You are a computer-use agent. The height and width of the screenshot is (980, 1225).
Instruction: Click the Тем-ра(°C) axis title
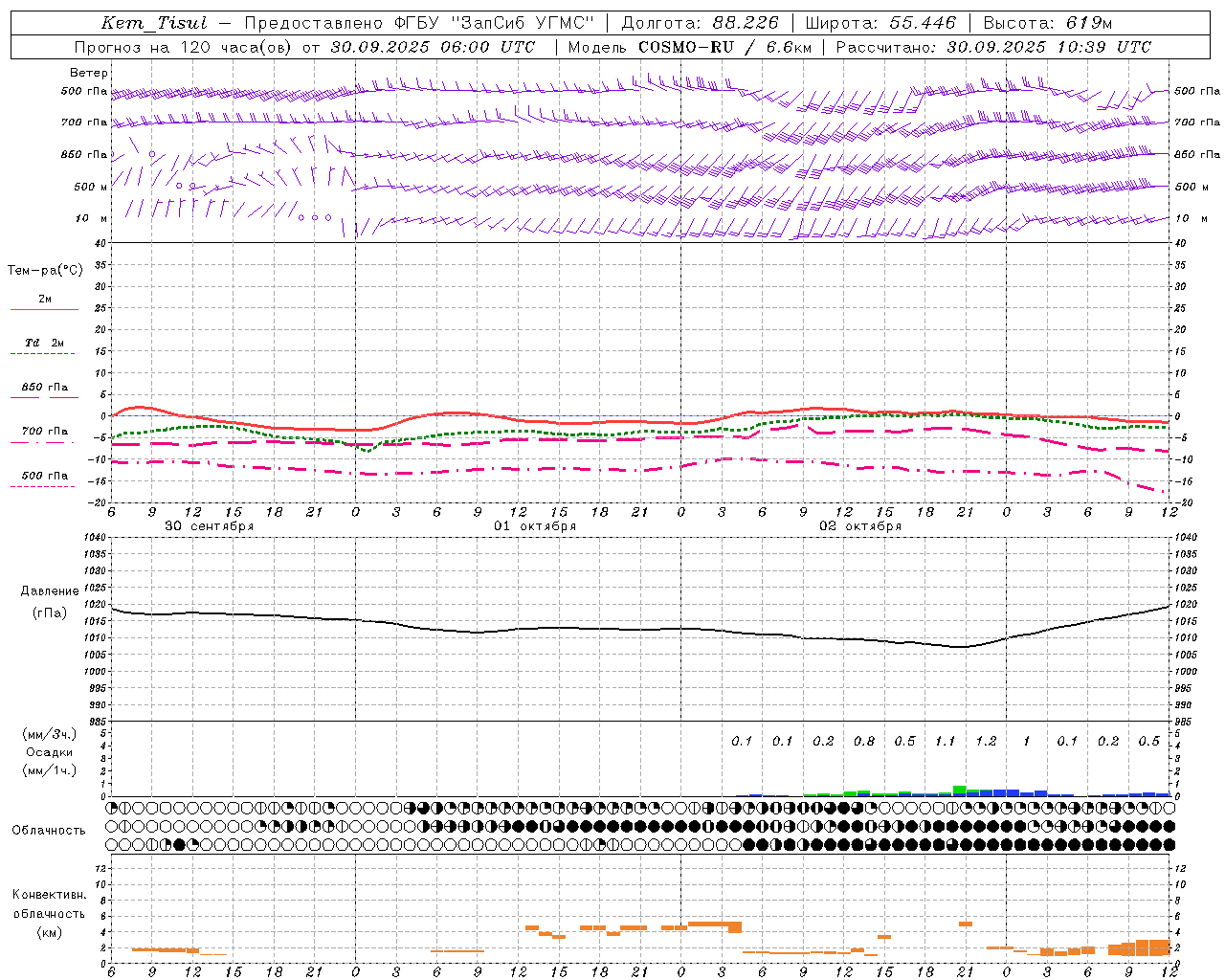[46, 271]
